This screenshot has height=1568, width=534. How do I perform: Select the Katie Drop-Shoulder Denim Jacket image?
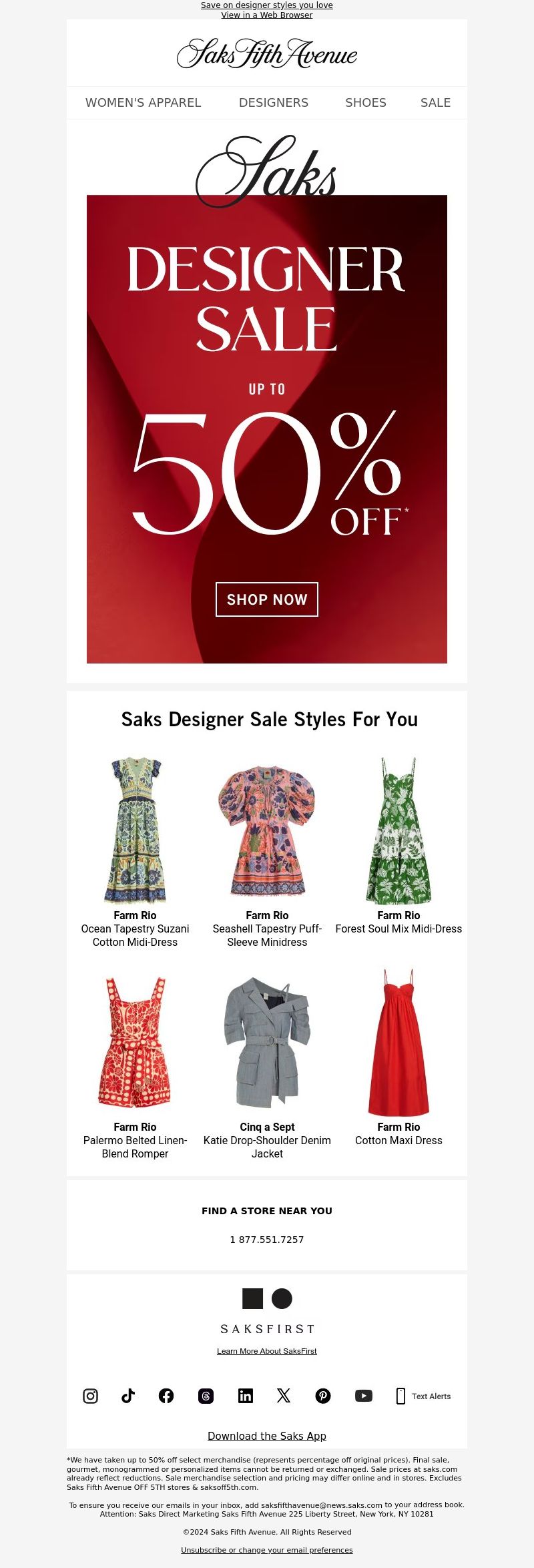pos(267,1042)
